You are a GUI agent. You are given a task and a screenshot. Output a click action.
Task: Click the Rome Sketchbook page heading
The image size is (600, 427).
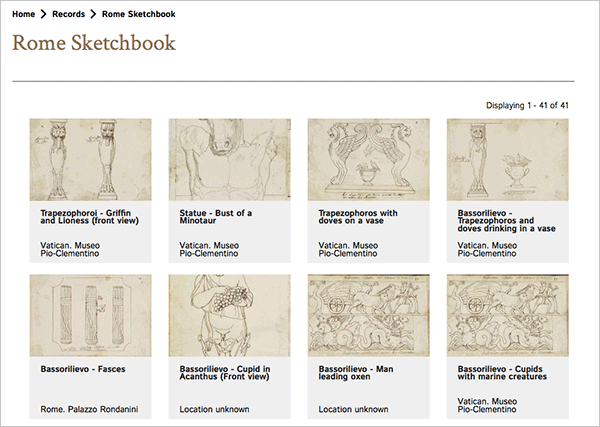94,43
